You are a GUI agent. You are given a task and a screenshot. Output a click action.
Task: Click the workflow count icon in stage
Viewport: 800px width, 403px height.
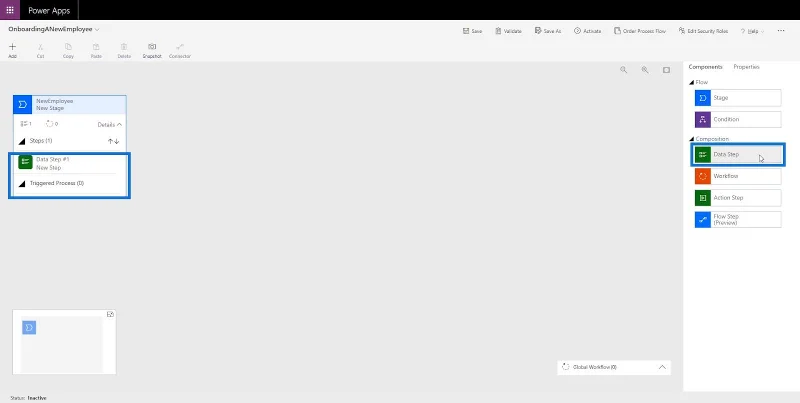tap(49, 124)
